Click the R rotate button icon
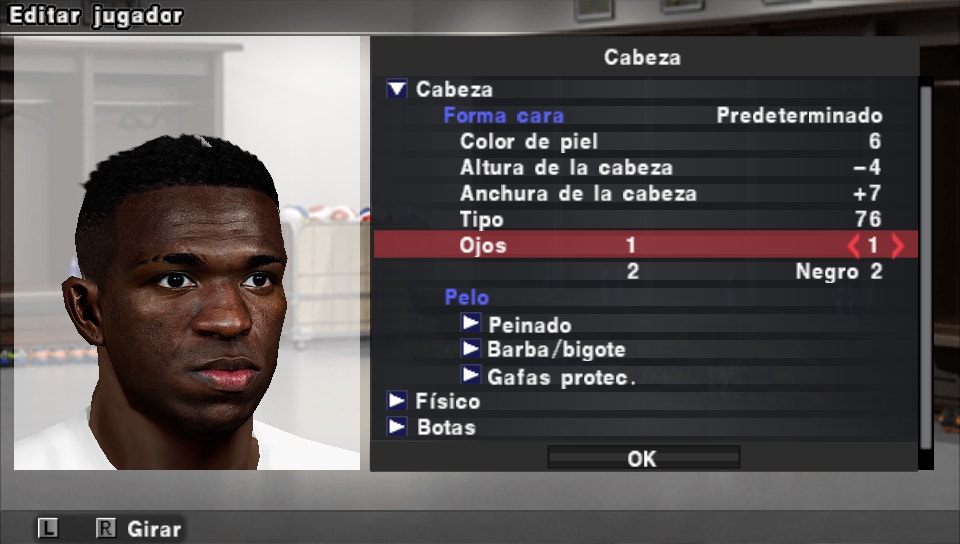 106,528
